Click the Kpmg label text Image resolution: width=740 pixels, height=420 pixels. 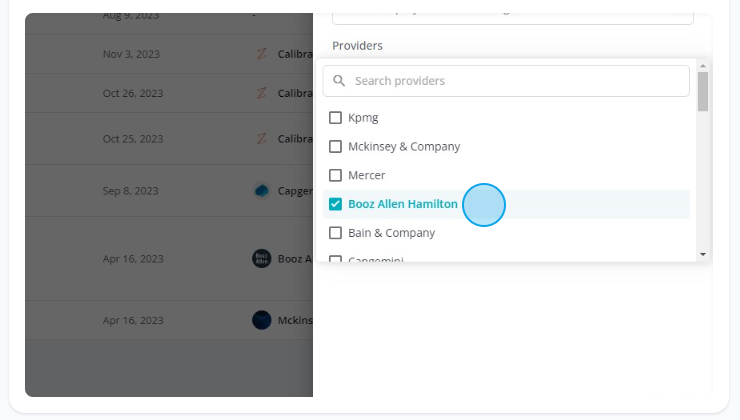363,118
